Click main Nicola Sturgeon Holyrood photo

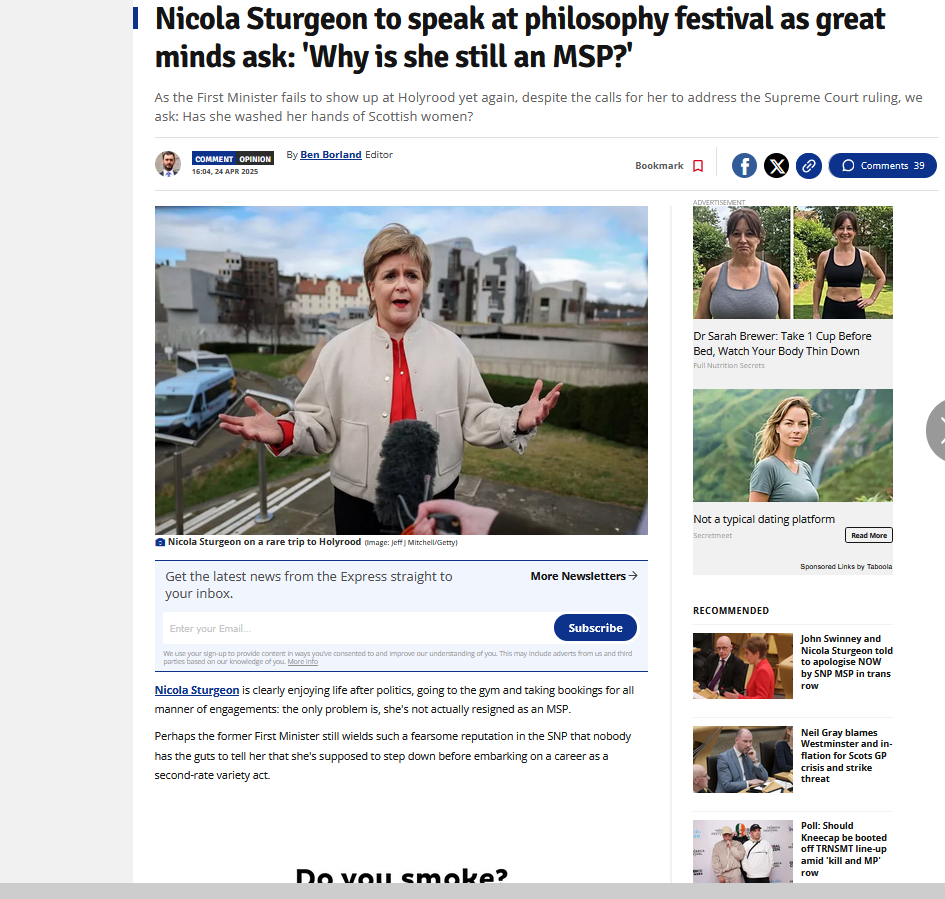coord(401,370)
